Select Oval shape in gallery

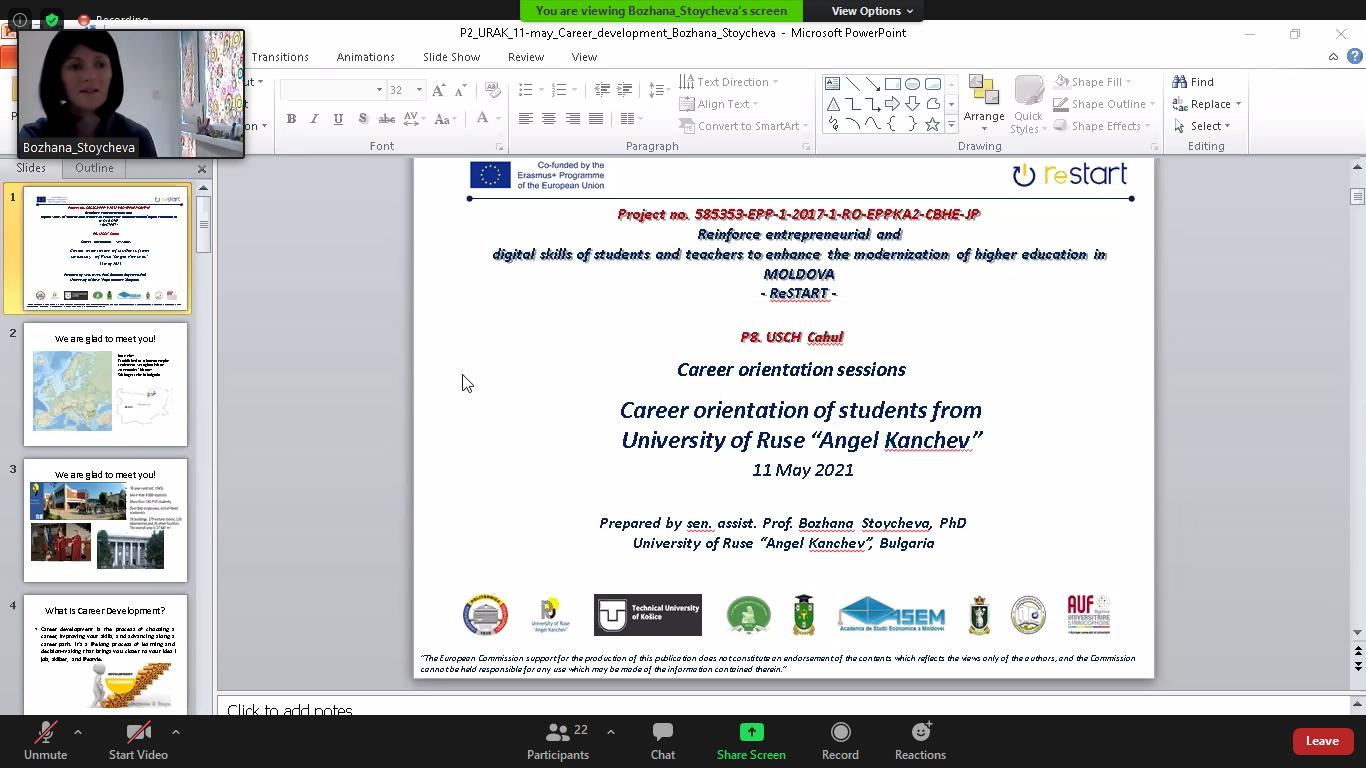pos(912,84)
